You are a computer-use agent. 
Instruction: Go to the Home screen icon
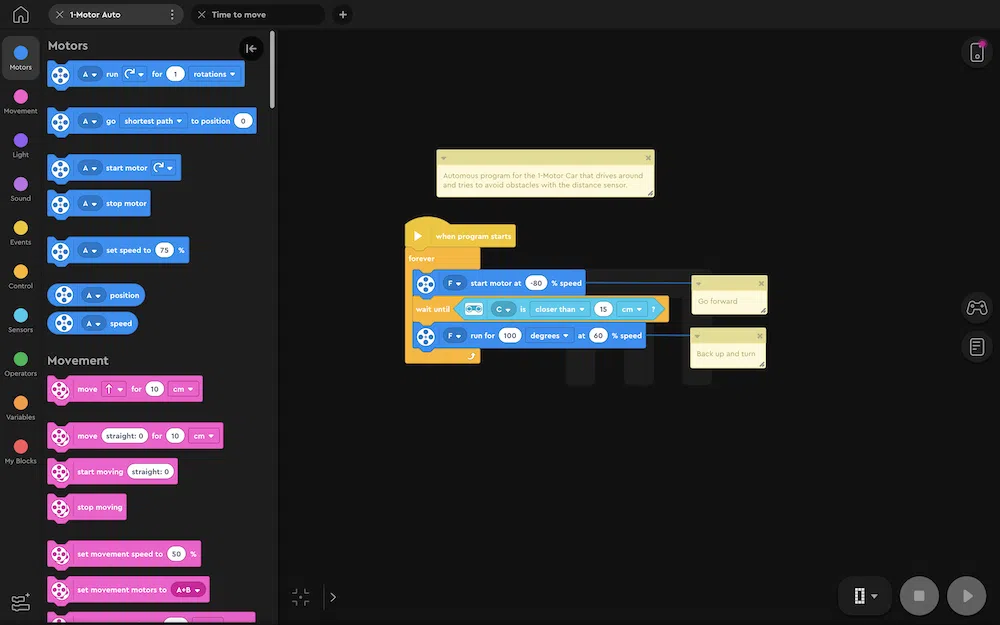click(x=20, y=15)
